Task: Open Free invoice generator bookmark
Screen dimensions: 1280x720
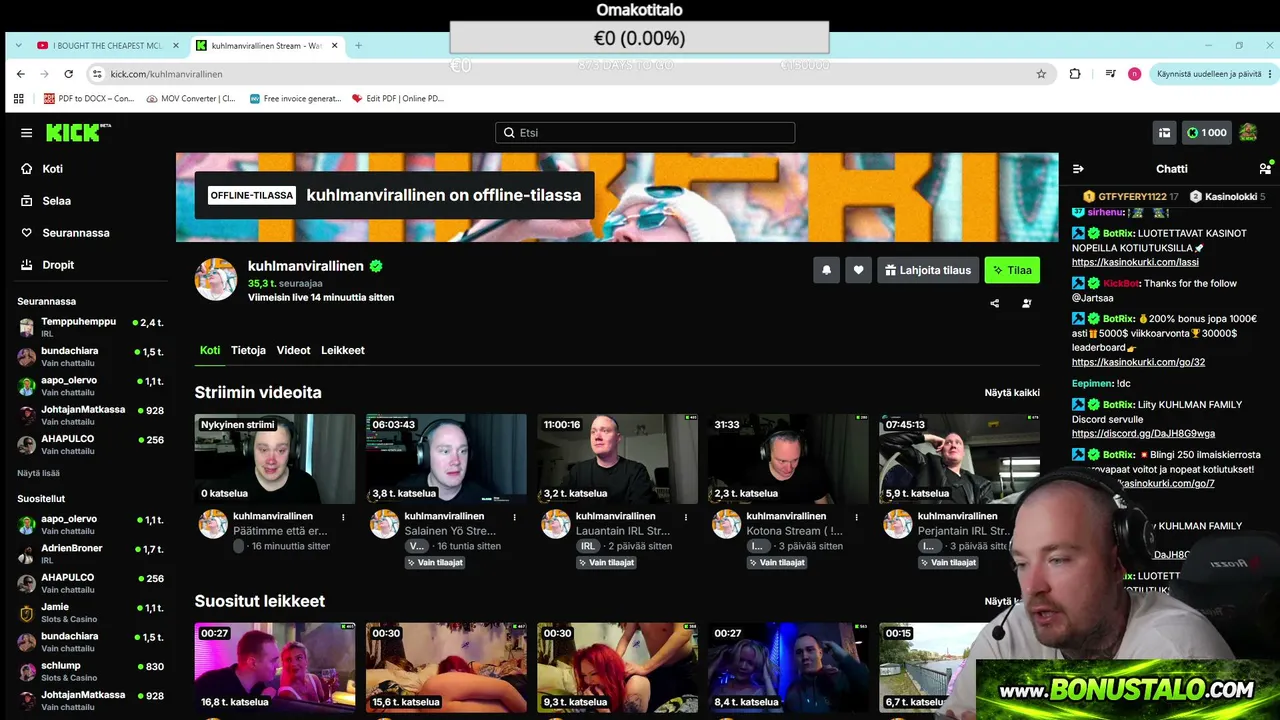Action: (295, 98)
